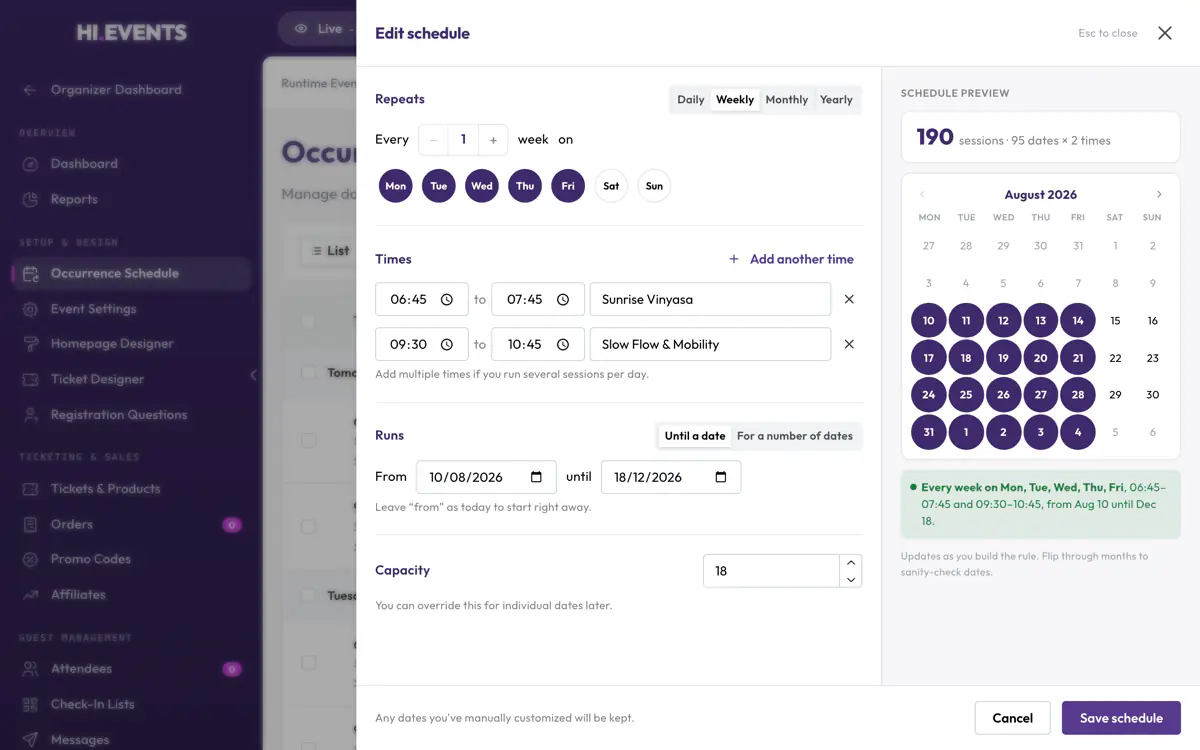The width and height of the screenshot is (1200, 750).
Task: Toggle Wed weekday off
Action: (482, 186)
